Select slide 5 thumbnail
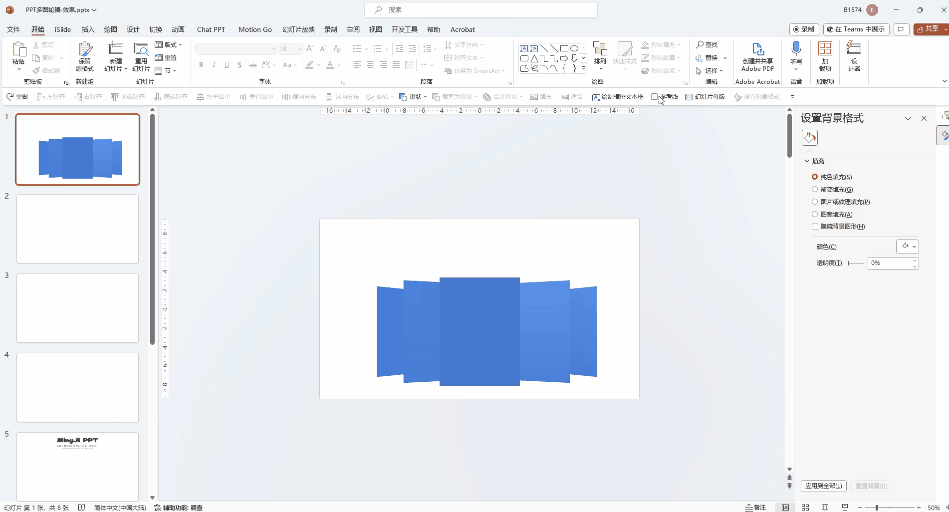949x512 pixels. click(77, 466)
